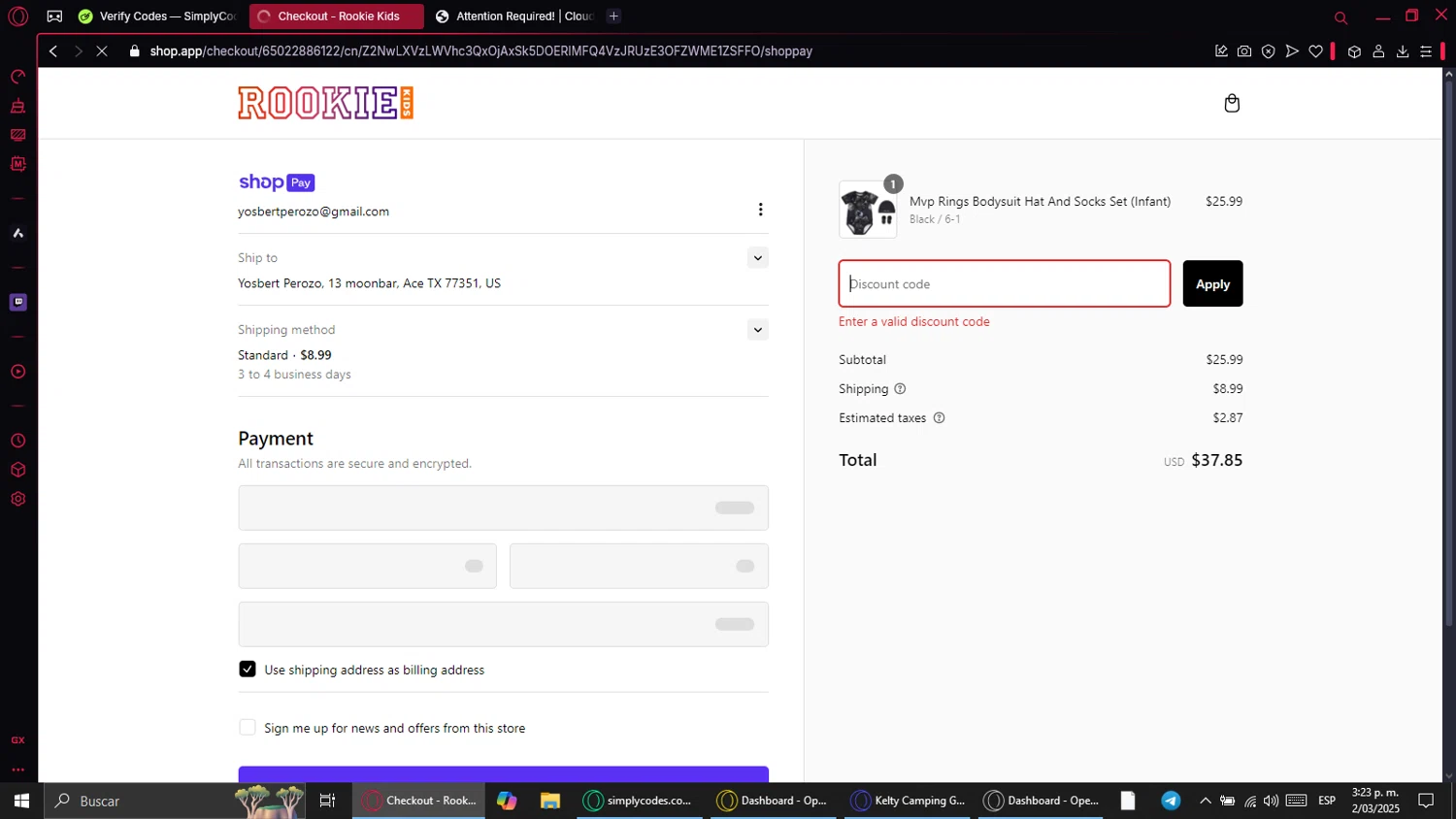This screenshot has height=819, width=1456.
Task: Click the Apply discount button
Action: coord(1212,283)
